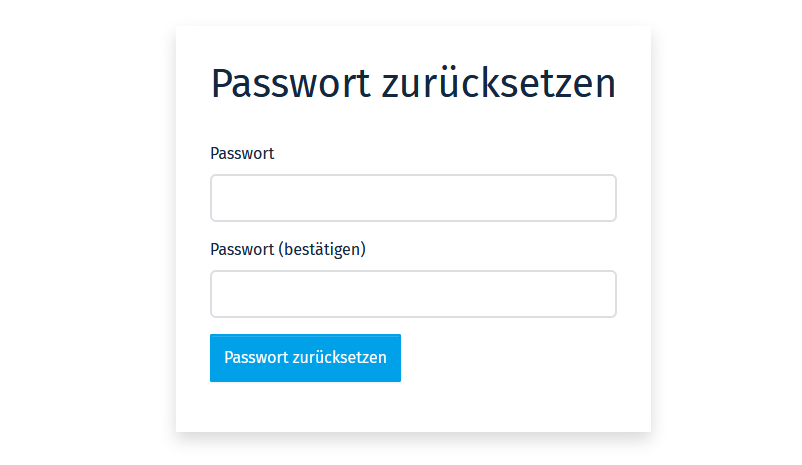Click the Passwort input field
Screen dimensions: 802x465
pos(413,198)
